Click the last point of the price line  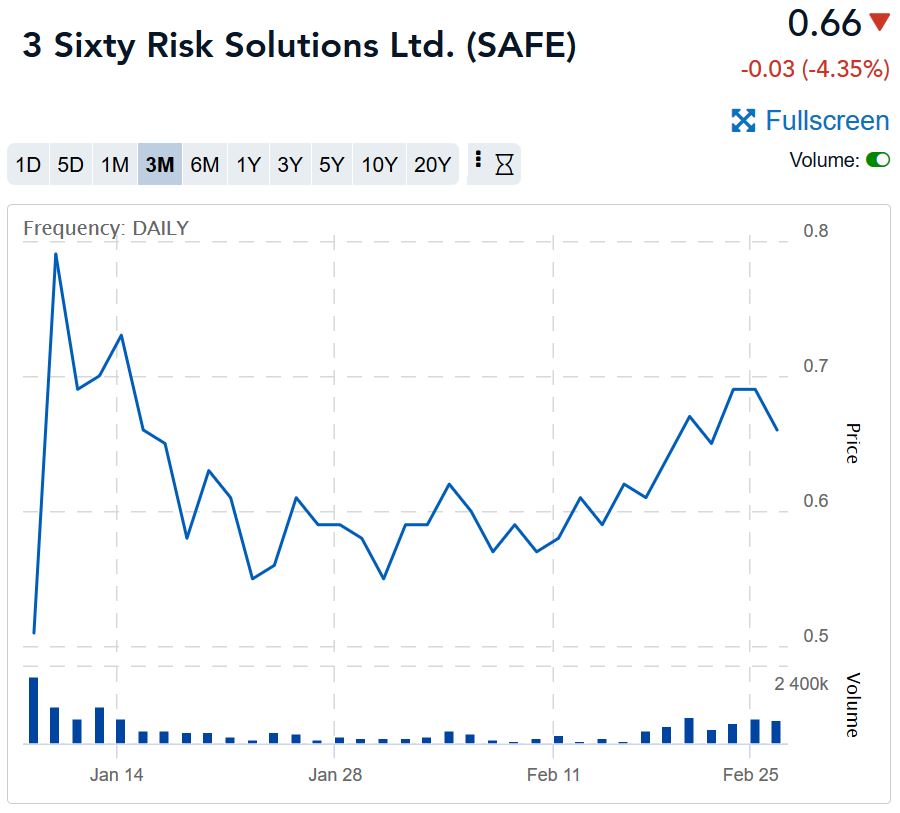[777, 429]
